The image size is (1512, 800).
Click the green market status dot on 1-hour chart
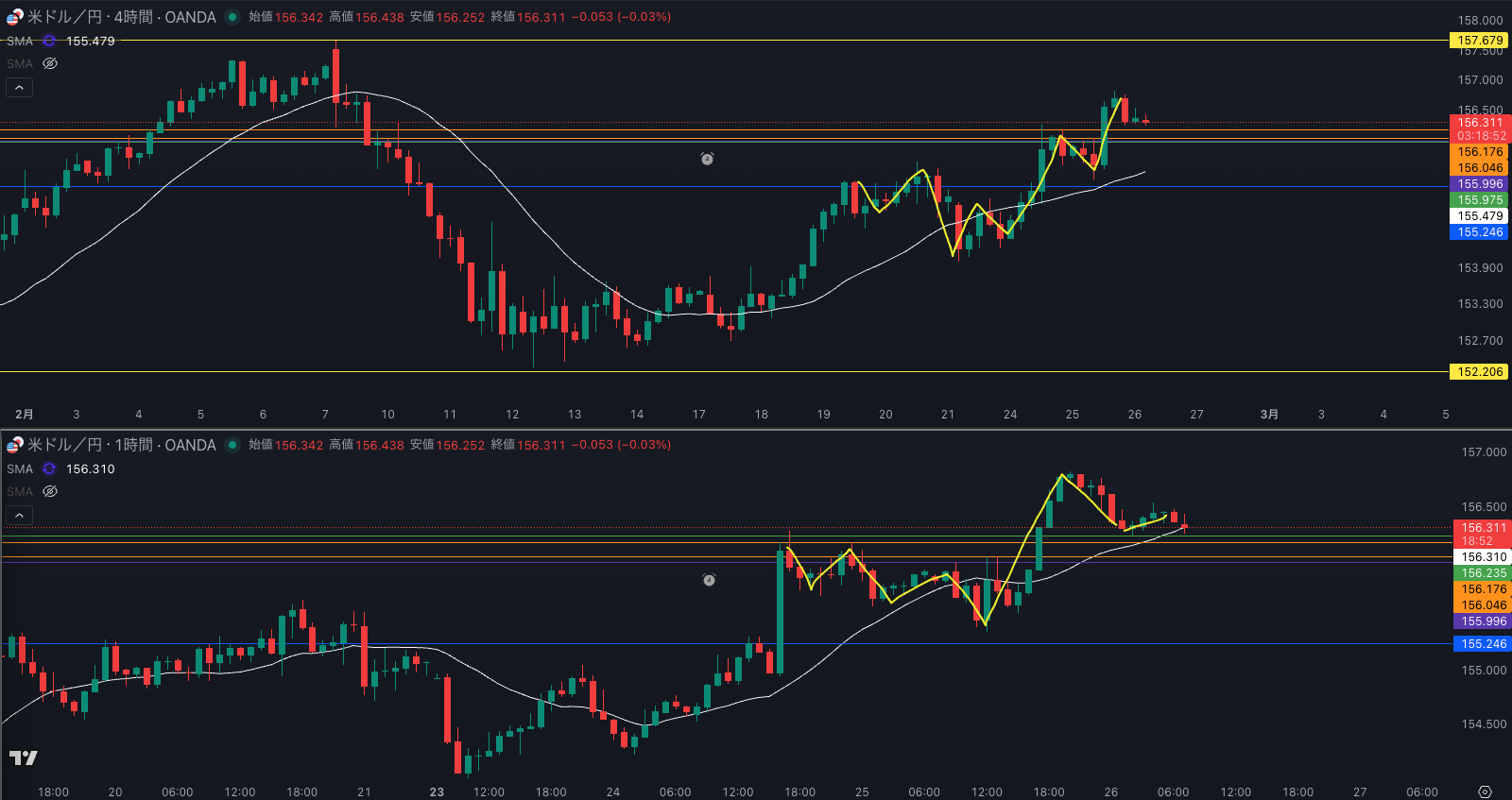[232, 445]
